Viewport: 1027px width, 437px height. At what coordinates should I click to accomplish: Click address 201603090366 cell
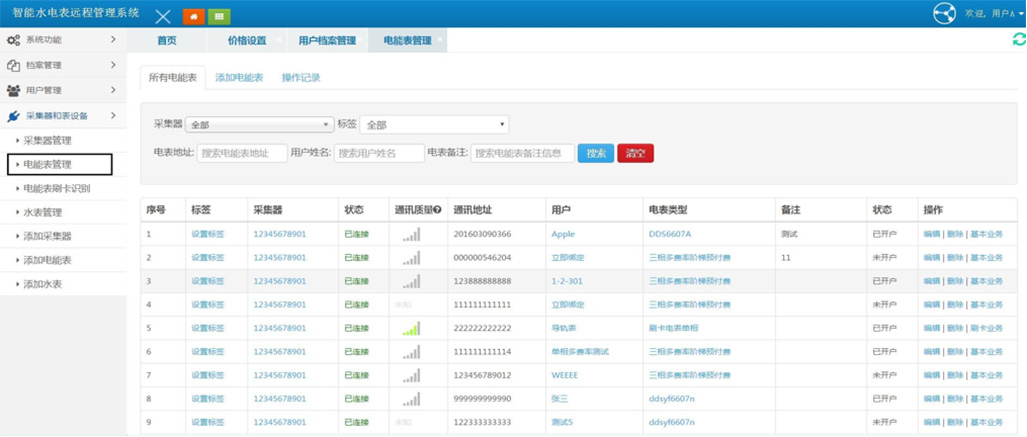(x=482, y=234)
